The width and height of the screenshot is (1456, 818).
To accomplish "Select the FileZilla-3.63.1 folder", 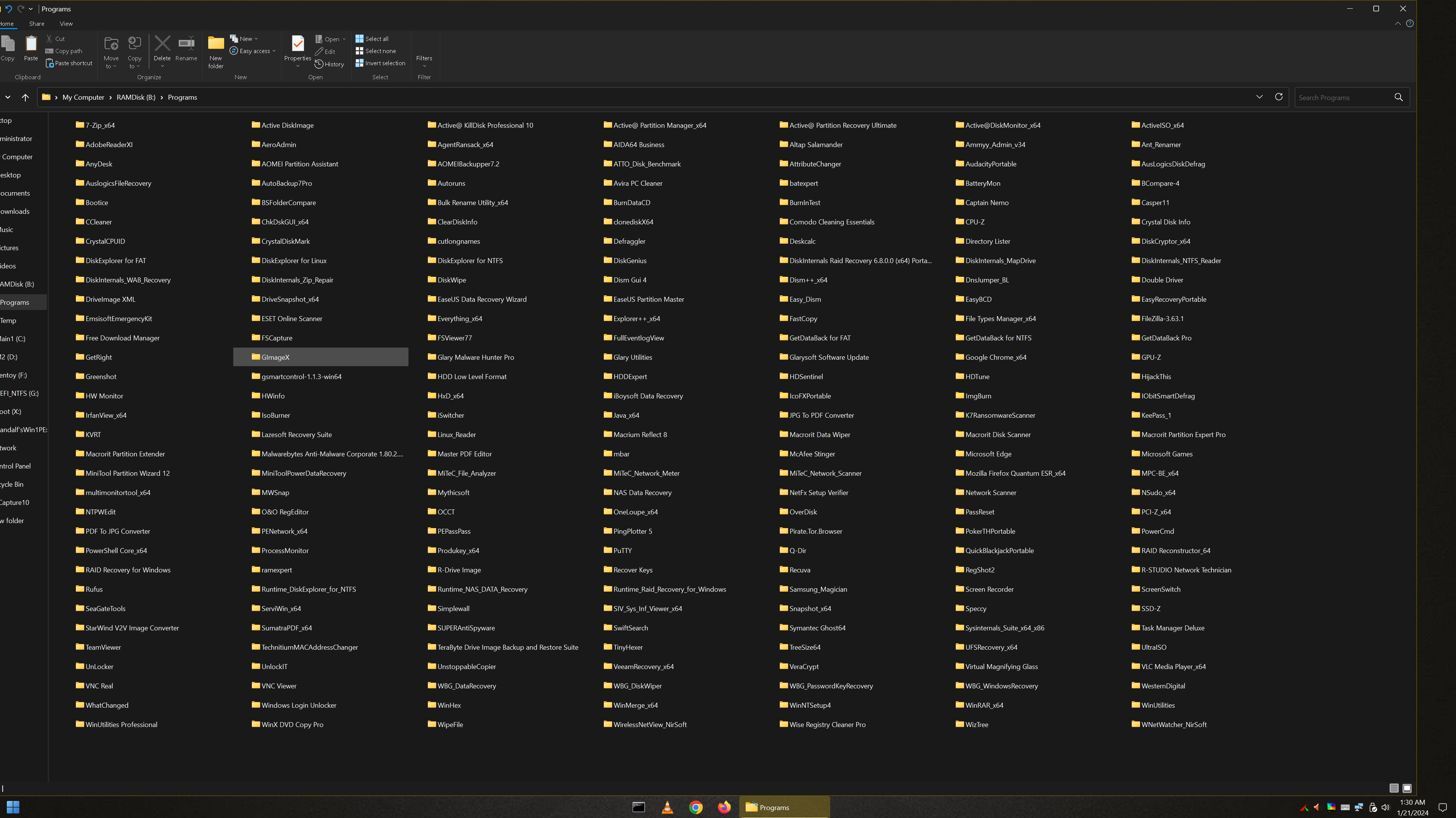I will tap(1157, 319).
